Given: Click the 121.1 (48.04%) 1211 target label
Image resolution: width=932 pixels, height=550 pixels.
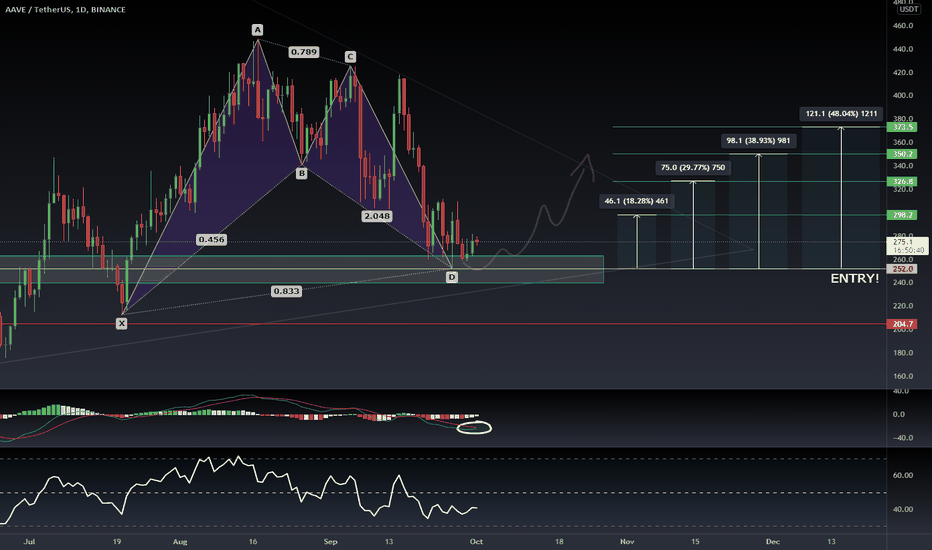Looking at the screenshot, I should 841,114.
